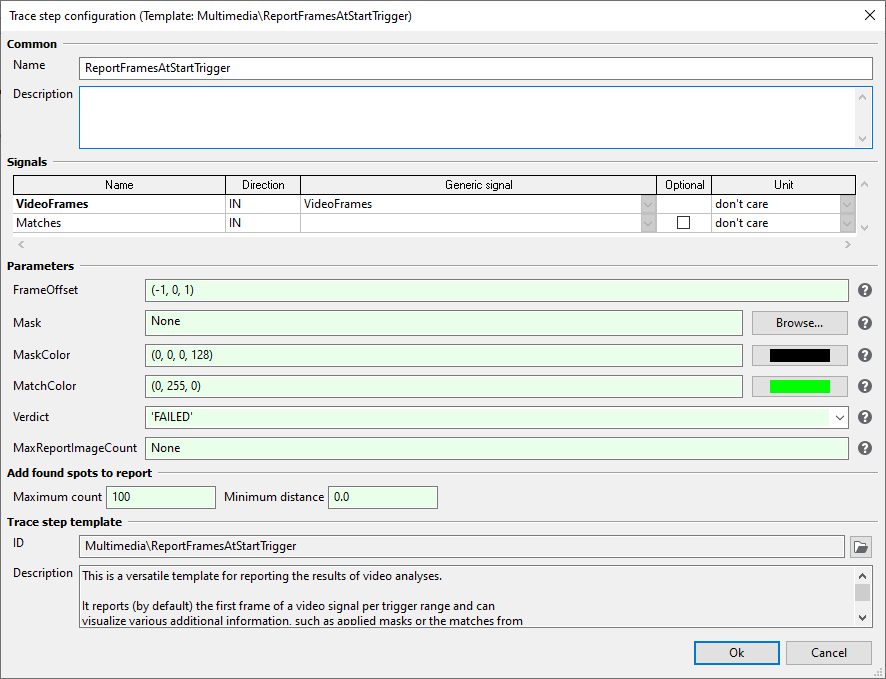This screenshot has height=679, width=886.
Task: Open help for the Verdict parameter
Action: [865, 417]
